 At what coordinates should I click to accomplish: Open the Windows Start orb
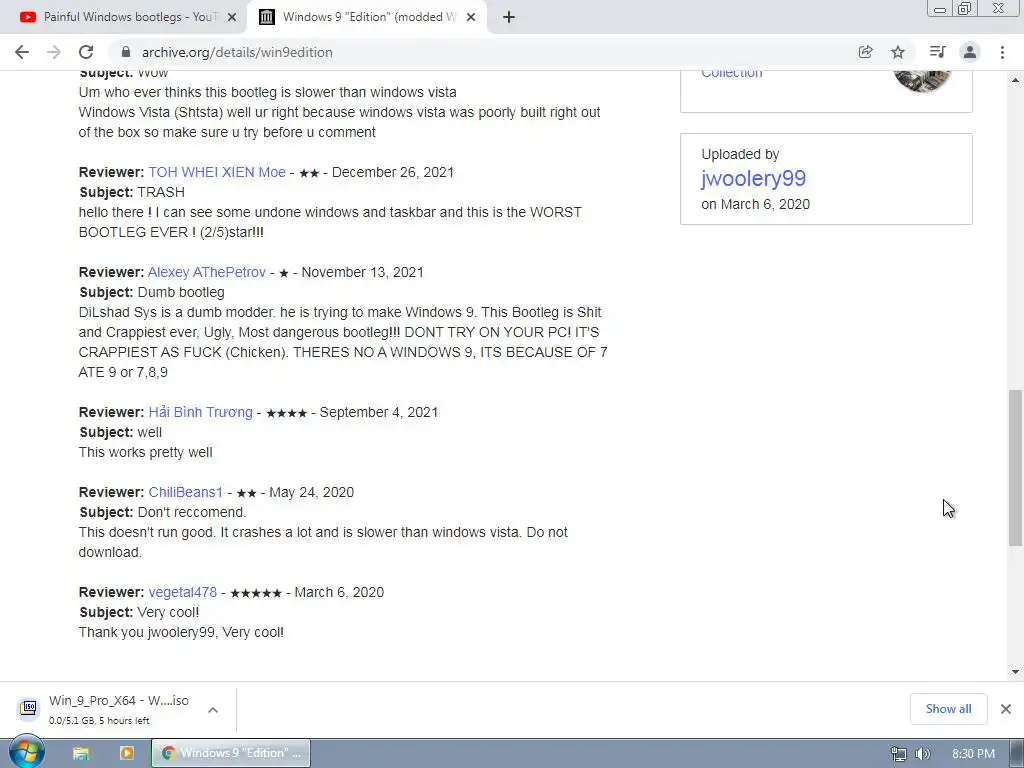(27, 752)
